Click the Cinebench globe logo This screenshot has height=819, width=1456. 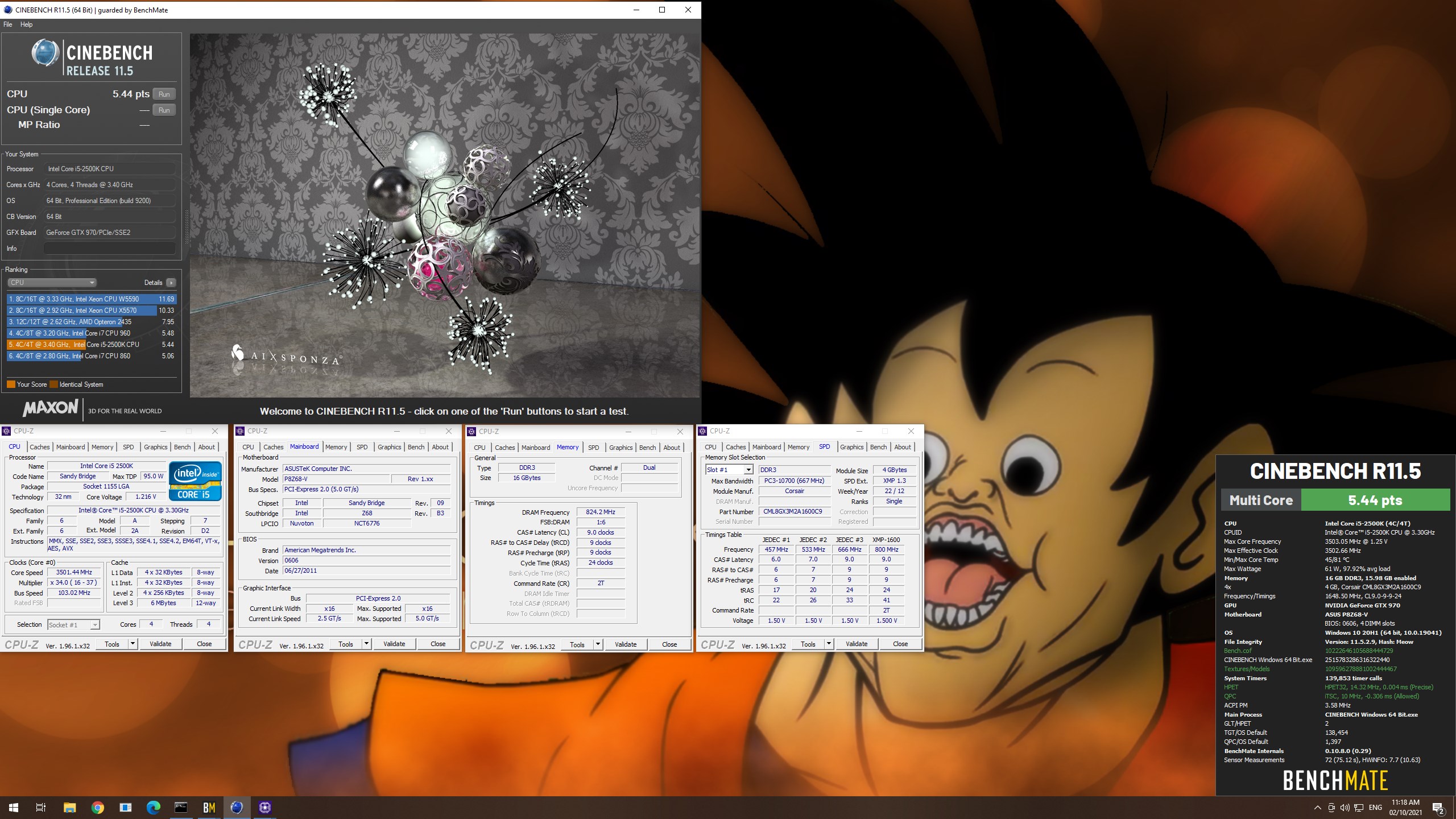pos(45,53)
